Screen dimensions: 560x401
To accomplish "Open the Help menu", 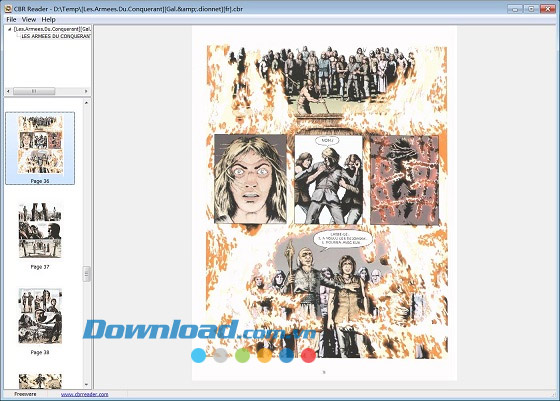I will [x=48, y=19].
